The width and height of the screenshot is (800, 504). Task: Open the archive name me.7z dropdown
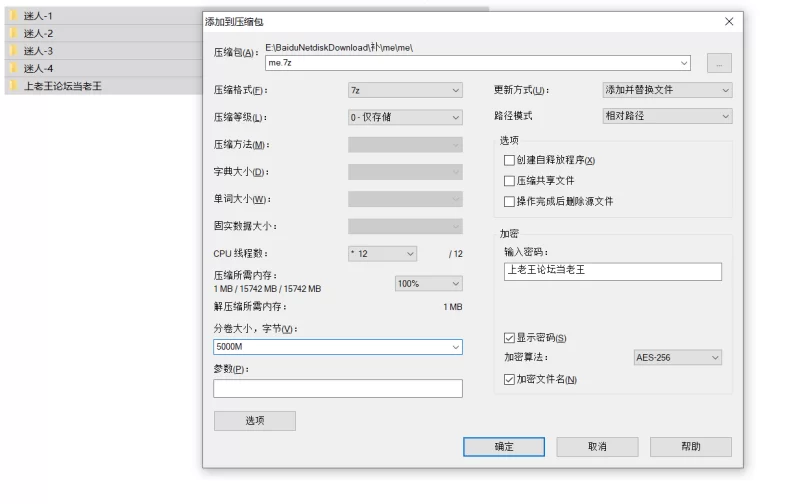[684, 63]
